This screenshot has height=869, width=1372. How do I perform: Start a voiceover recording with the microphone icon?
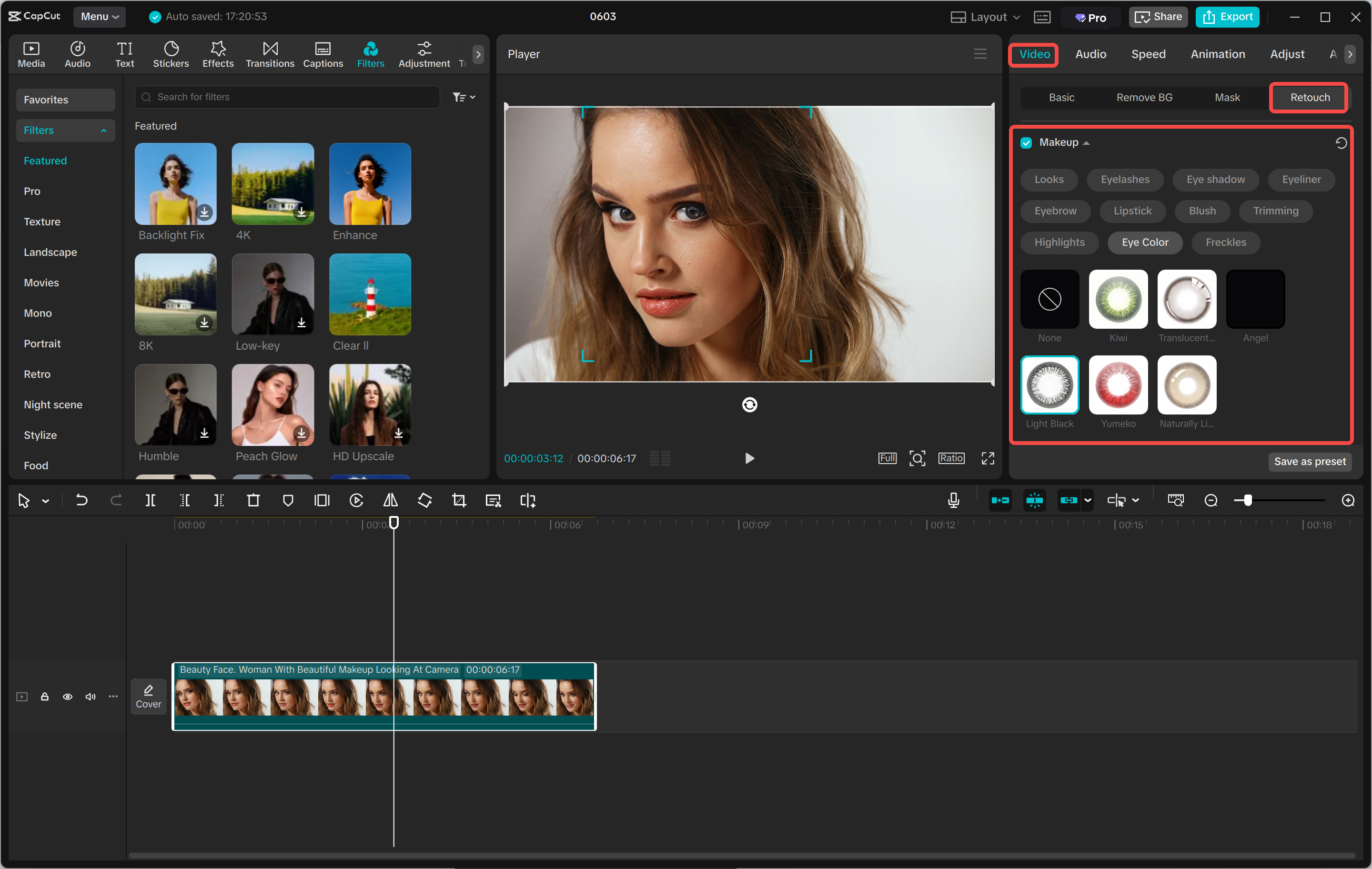click(953, 500)
